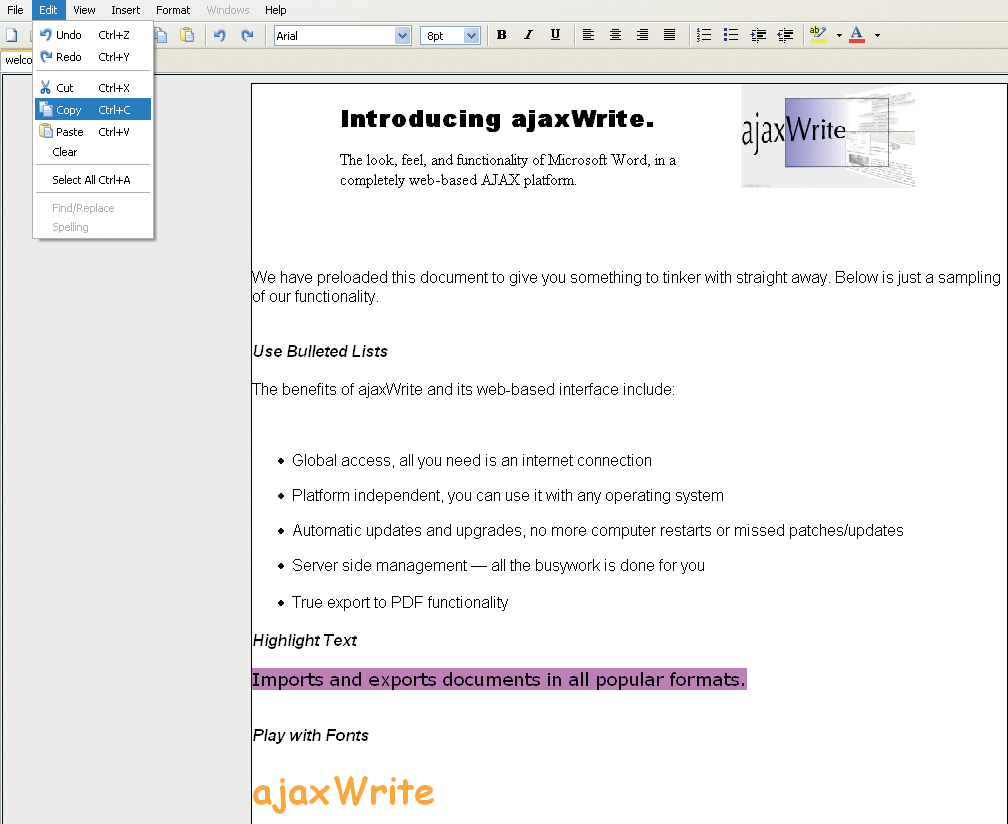Click the 'Highlight Text' heading
This screenshot has height=824, width=1008.
pos(305,640)
